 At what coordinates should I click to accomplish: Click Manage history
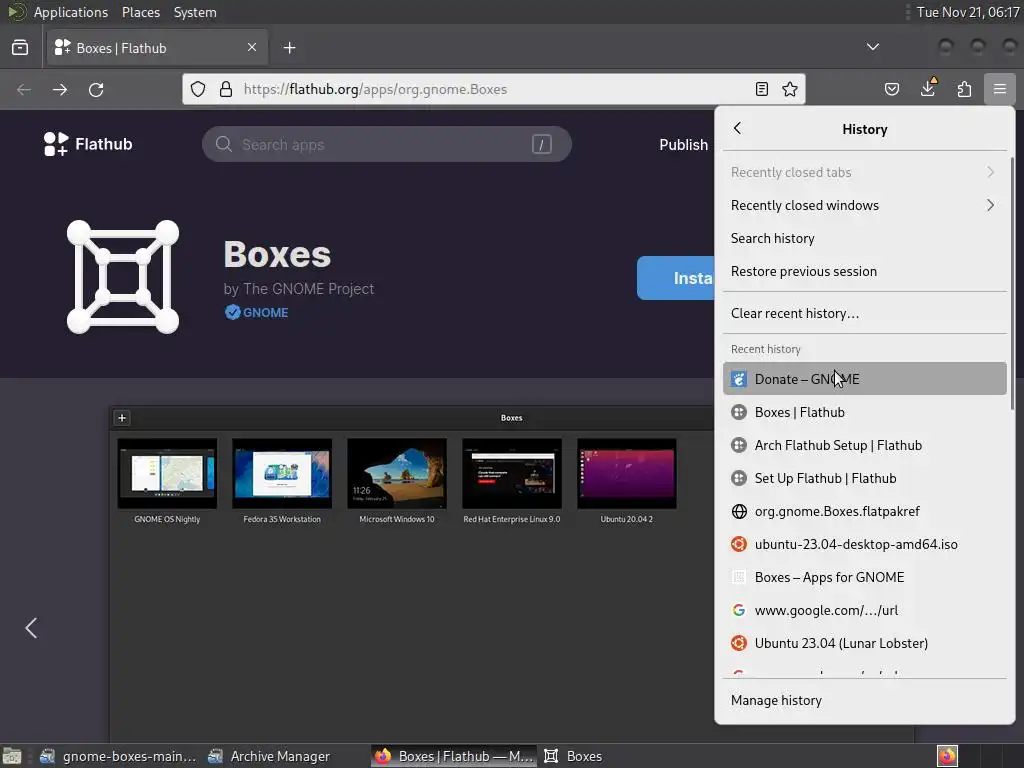click(x=864, y=700)
